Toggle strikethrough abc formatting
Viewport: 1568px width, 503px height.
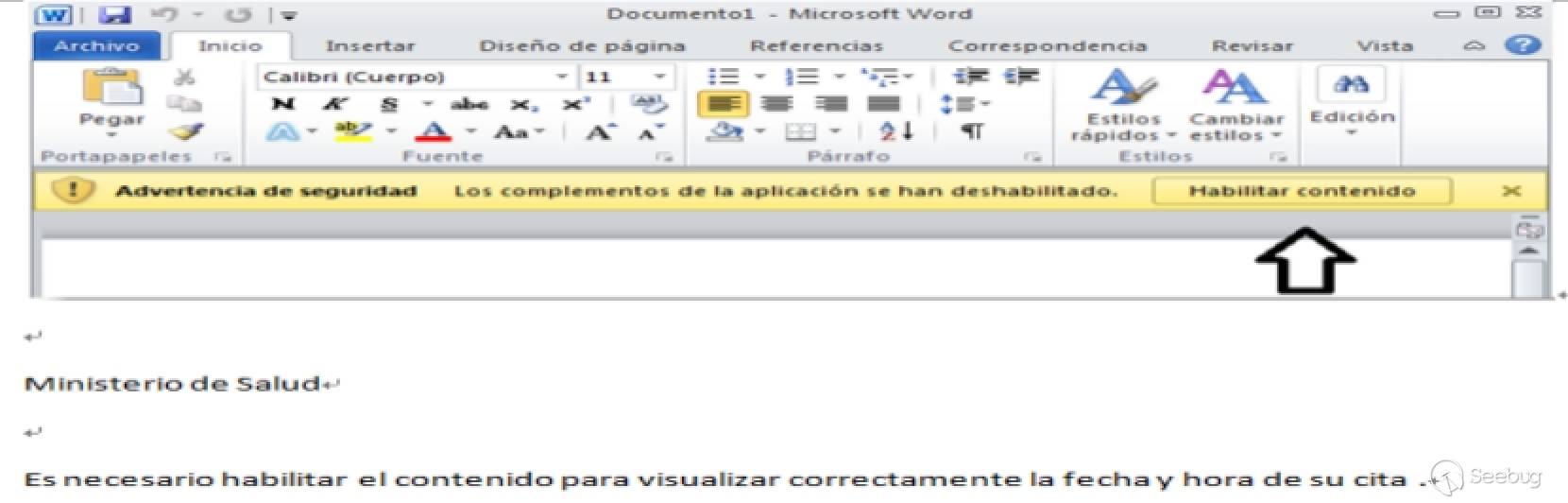point(469,104)
